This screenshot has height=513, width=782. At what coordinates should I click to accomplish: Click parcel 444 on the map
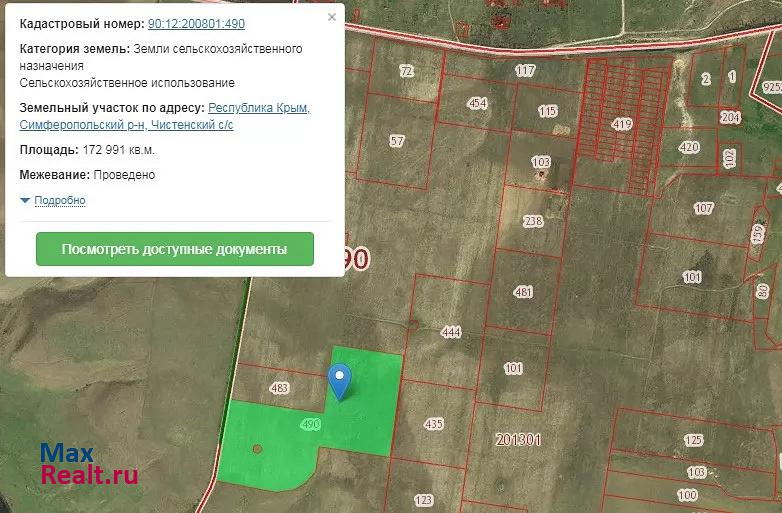(x=450, y=332)
